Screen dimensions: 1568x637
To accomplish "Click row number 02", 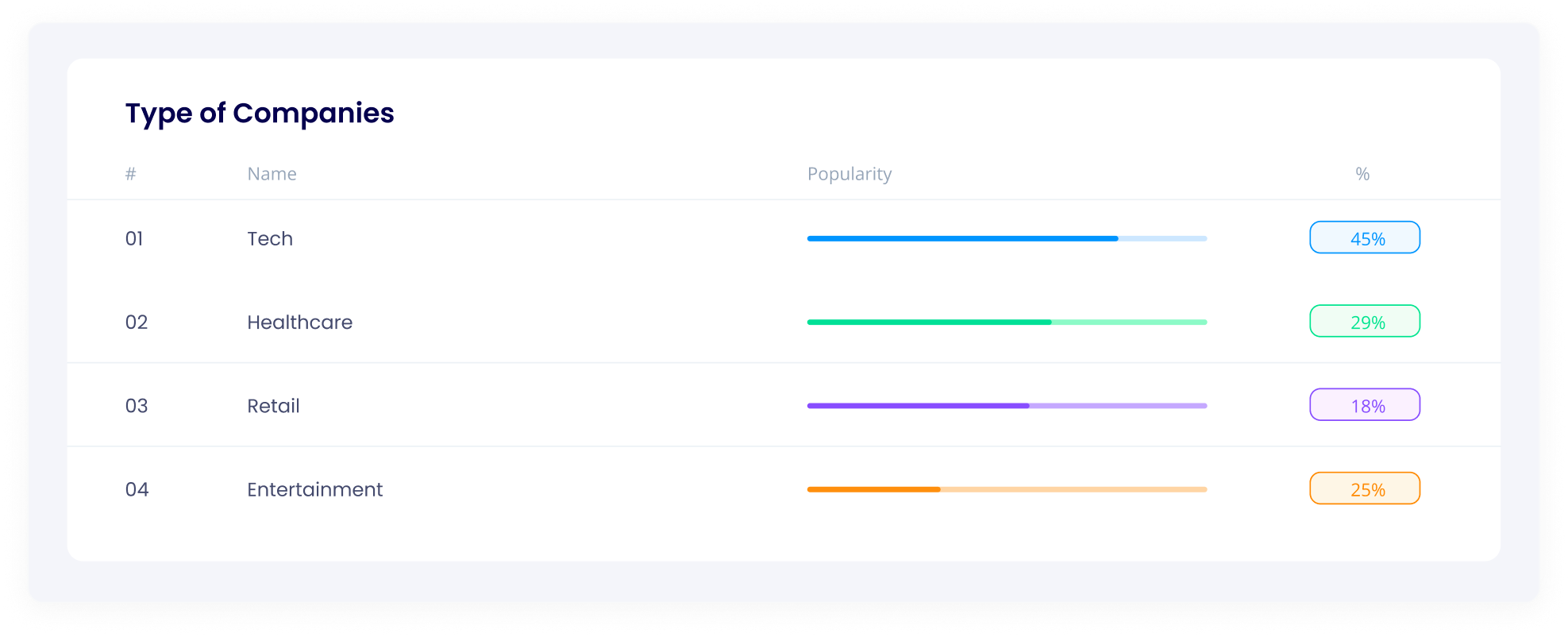I will point(137,322).
